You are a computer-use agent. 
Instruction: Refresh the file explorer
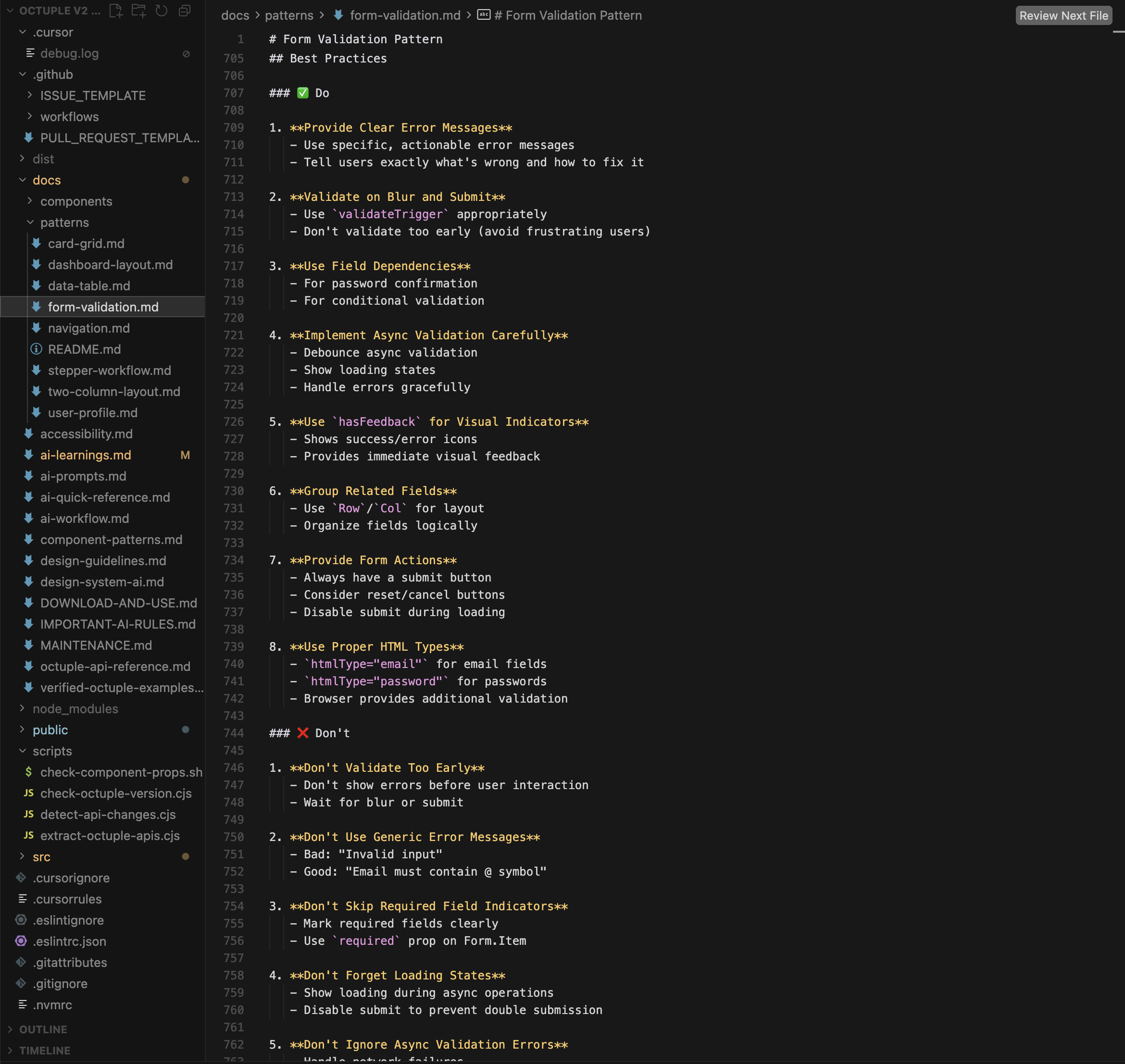[162, 11]
